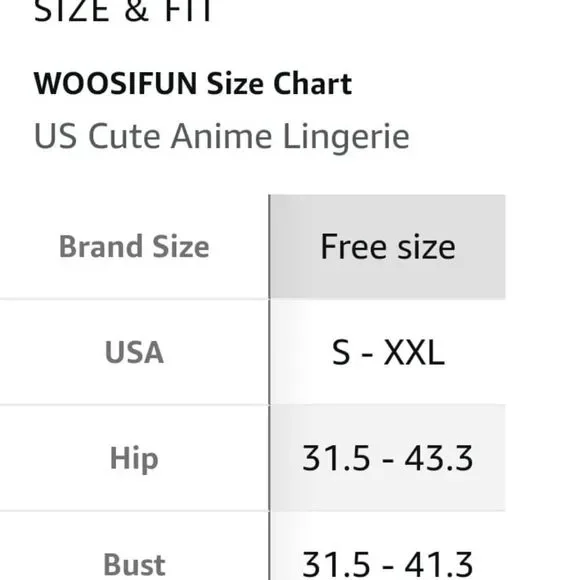The width and height of the screenshot is (580, 580).
Task: Click the word Anime in the subtitle
Action: coord(222,136)
